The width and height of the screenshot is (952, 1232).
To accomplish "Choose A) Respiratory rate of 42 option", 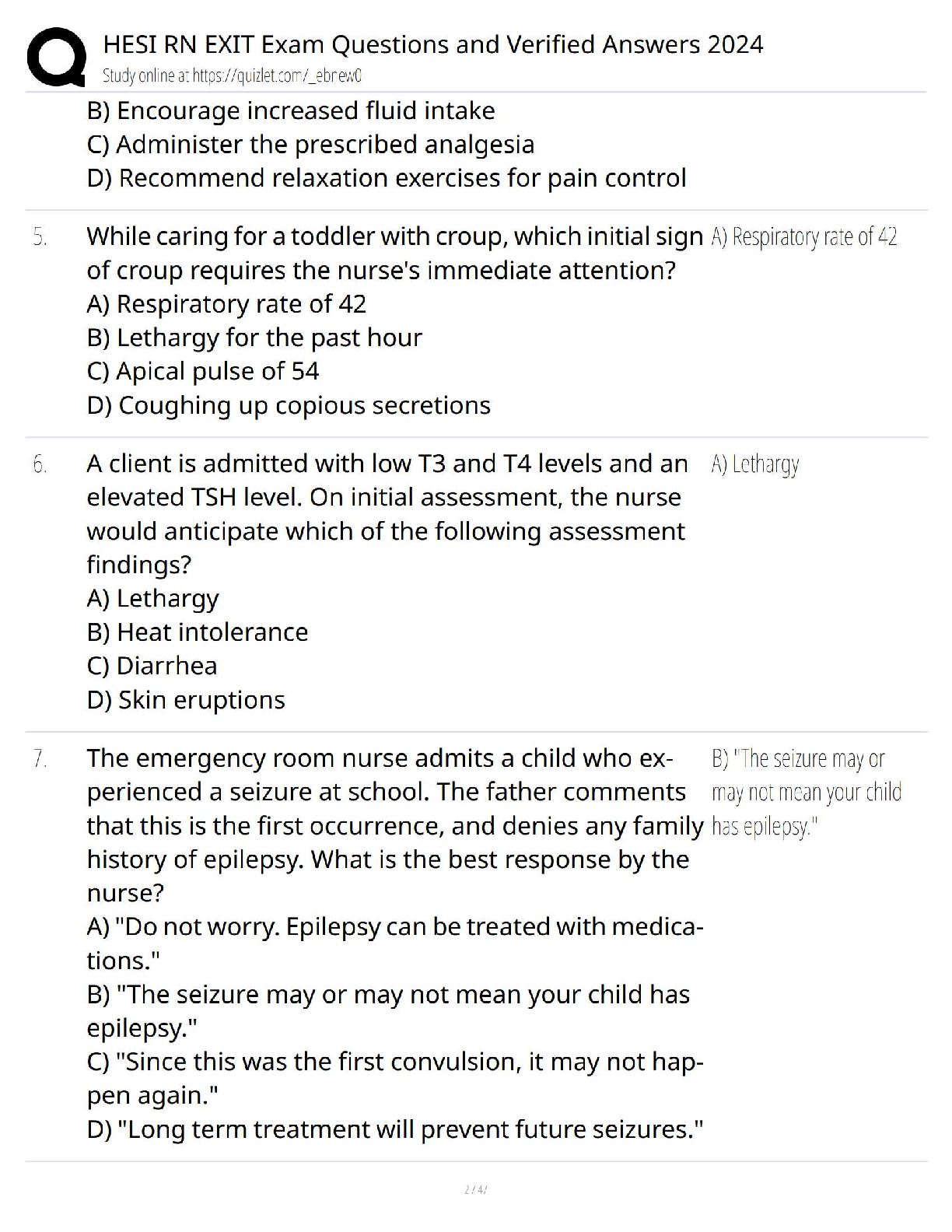I will (226, 304).
